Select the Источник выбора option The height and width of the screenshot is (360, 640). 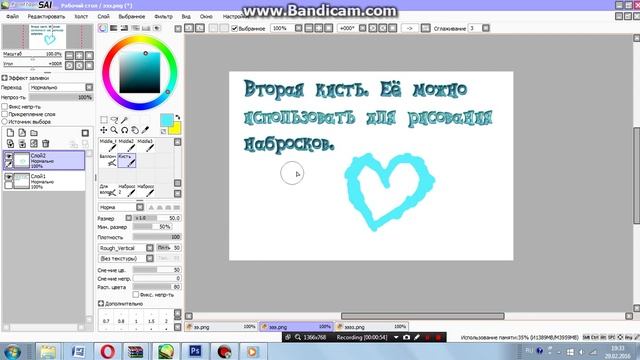pyautogui.click(x=5, y=122)
